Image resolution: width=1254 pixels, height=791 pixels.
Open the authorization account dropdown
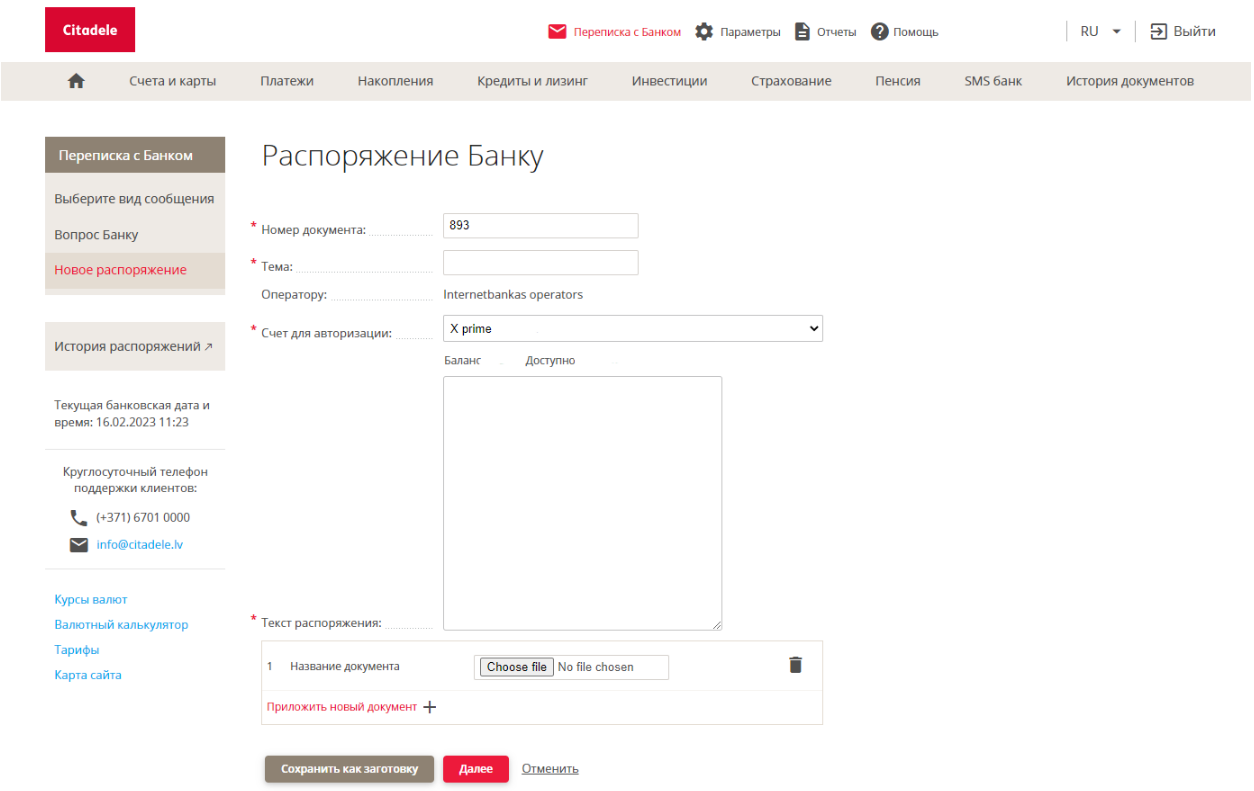tap(632, 329)
